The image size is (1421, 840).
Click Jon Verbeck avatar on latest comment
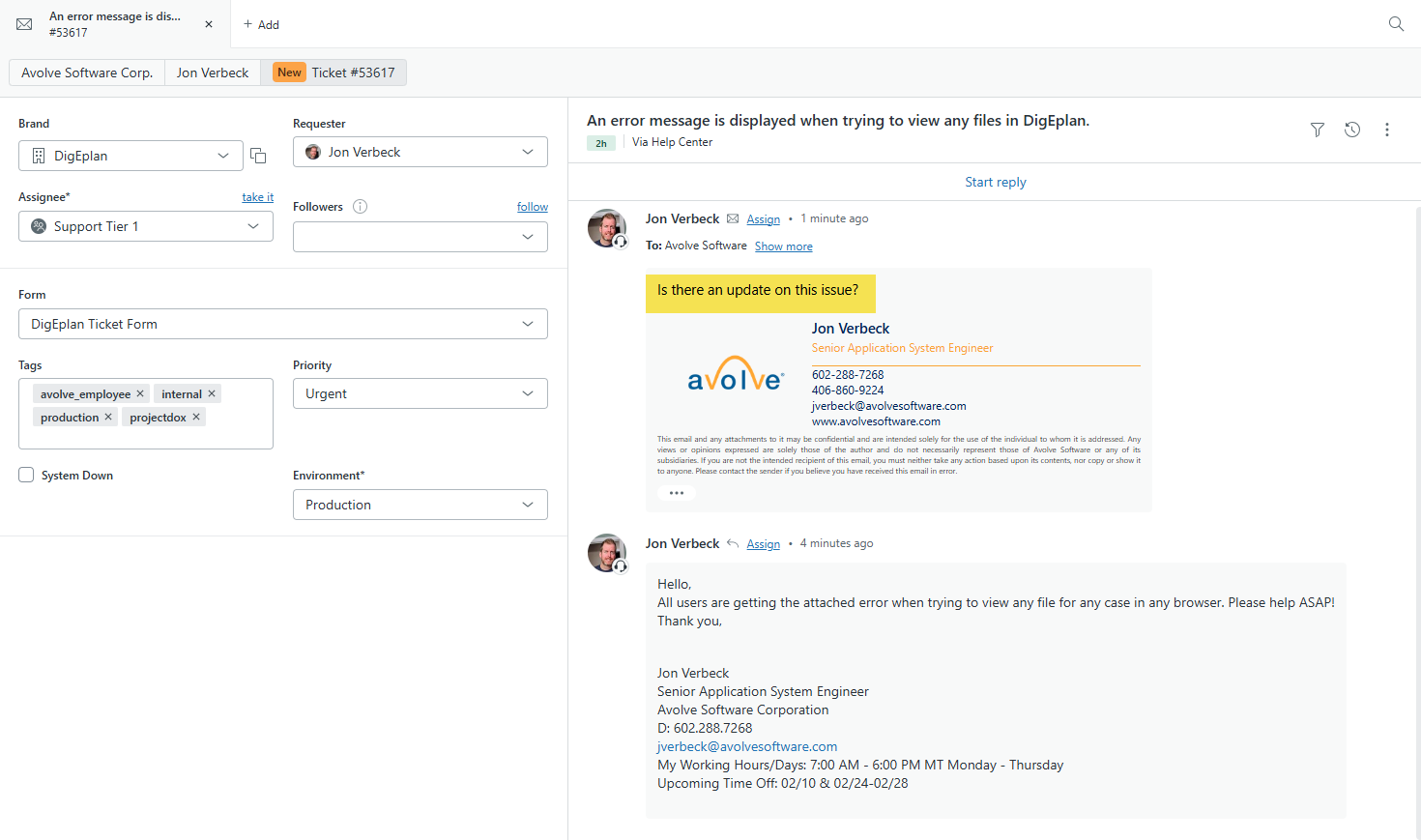click(607, 228)
